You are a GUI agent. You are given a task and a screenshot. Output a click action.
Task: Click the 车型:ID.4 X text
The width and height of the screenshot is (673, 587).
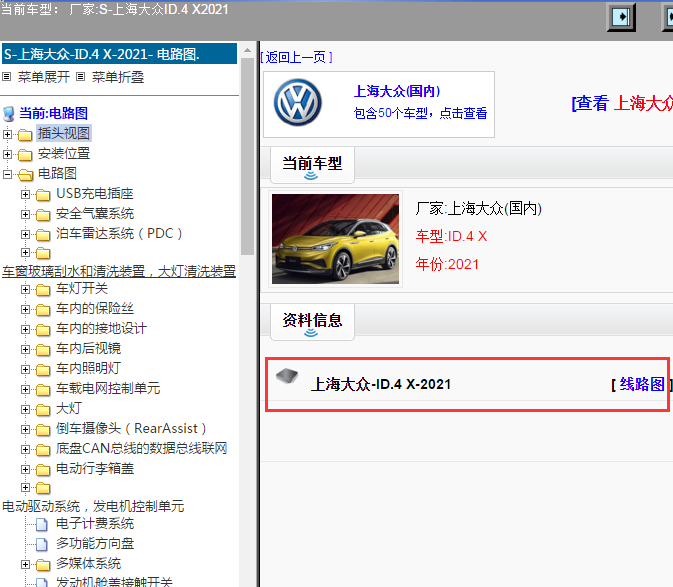click(451, 236)
